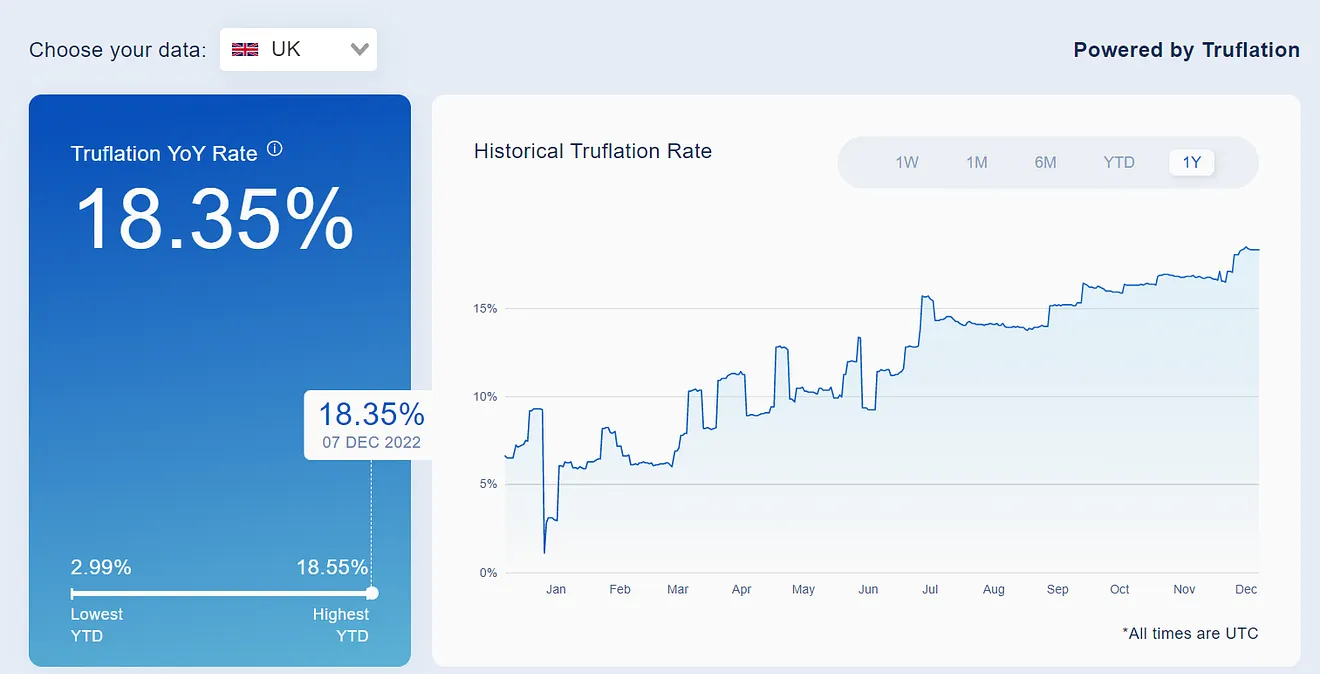Click the Choose your data label

pos(117,48)
